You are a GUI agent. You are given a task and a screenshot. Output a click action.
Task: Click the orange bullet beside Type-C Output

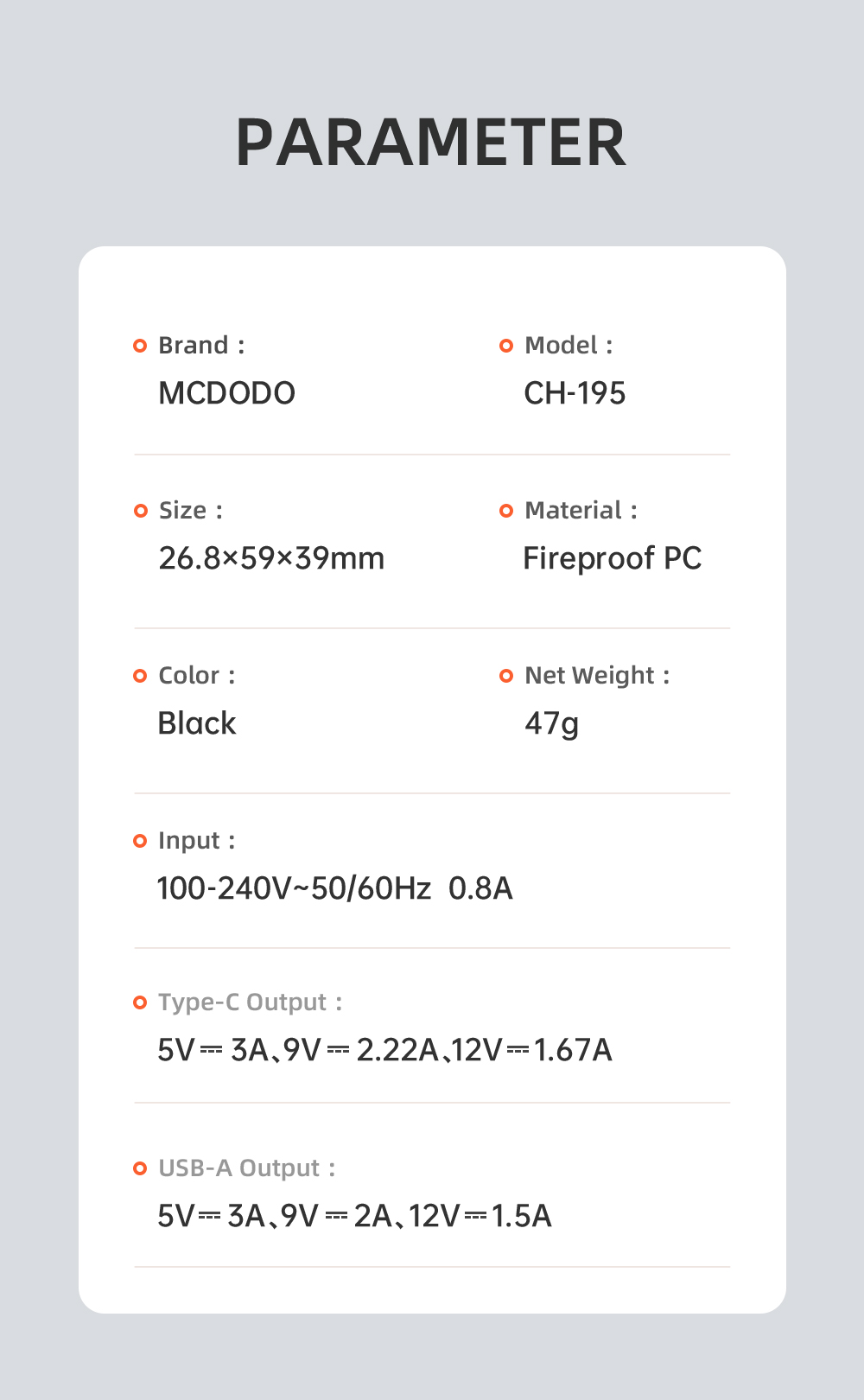[140, 1002]
